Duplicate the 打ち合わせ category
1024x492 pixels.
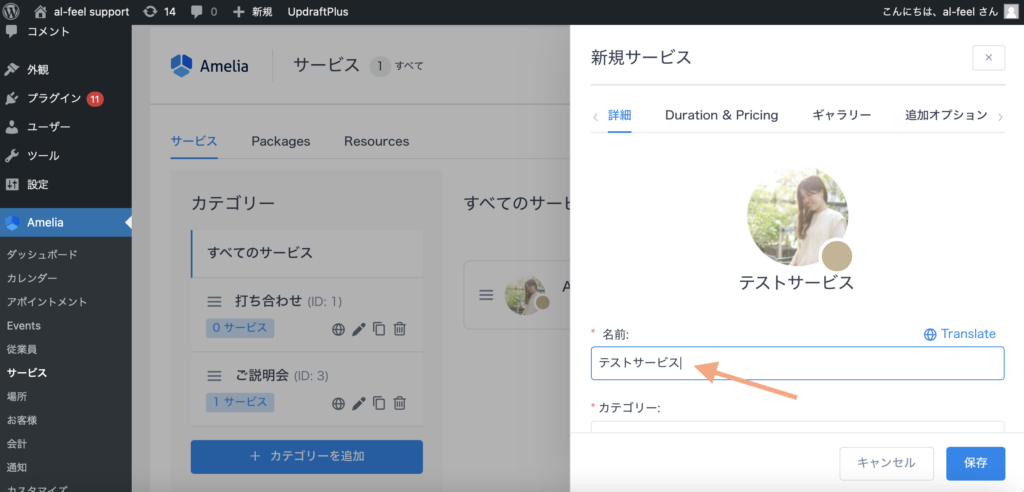point(379,329)
